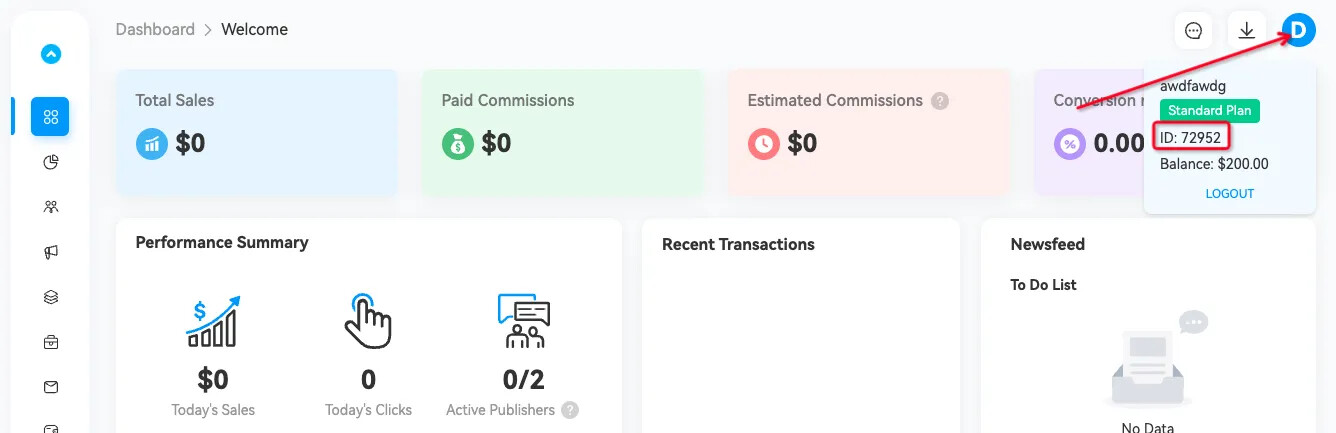Select the Paid Commissions card
This screenshot has height=433, width=1336.
562,132
